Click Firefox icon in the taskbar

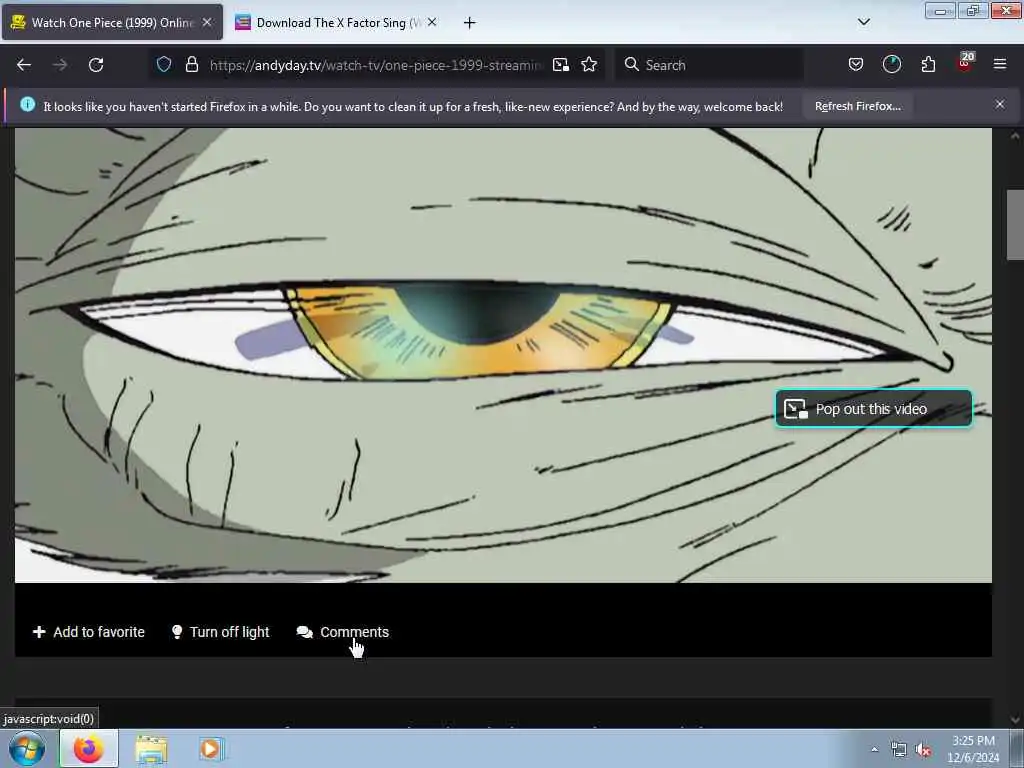pyautogui.click(x=89, y=748)
